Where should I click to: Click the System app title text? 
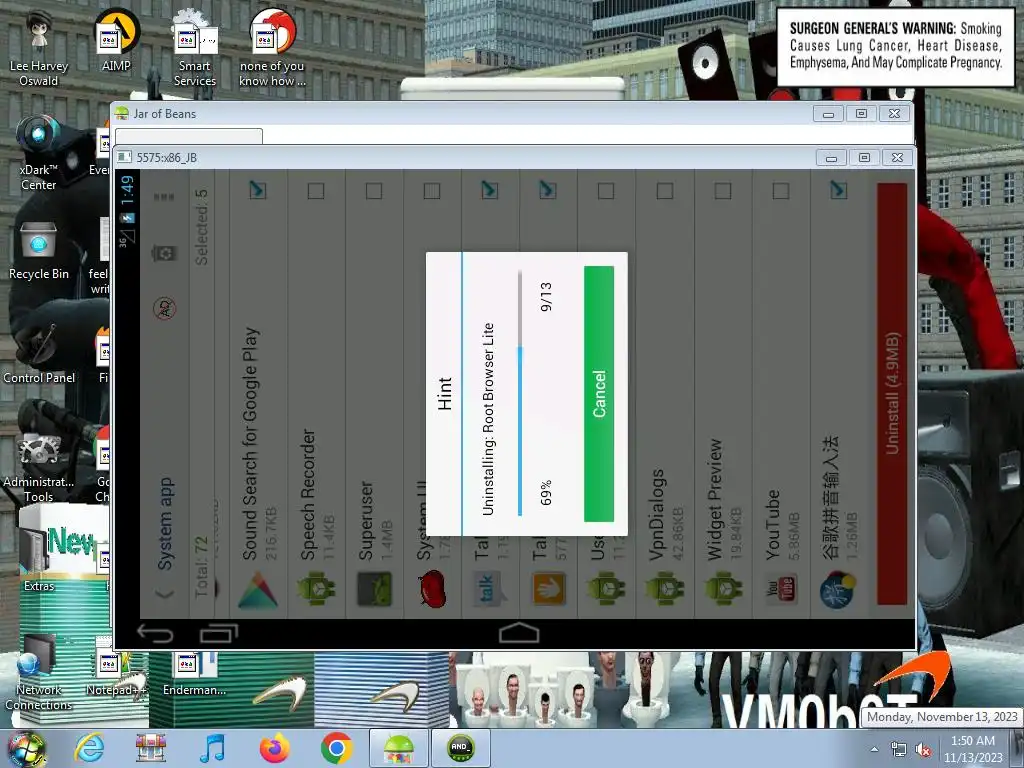pos(165,524)
